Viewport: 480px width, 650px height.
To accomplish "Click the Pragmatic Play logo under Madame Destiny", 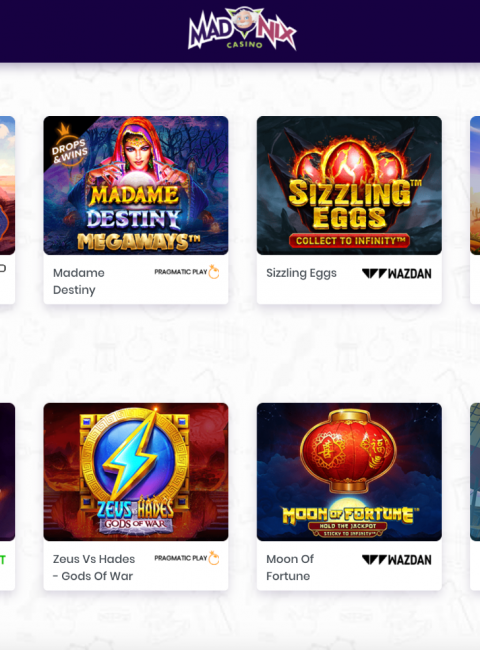I will click(x=187, y=272).
